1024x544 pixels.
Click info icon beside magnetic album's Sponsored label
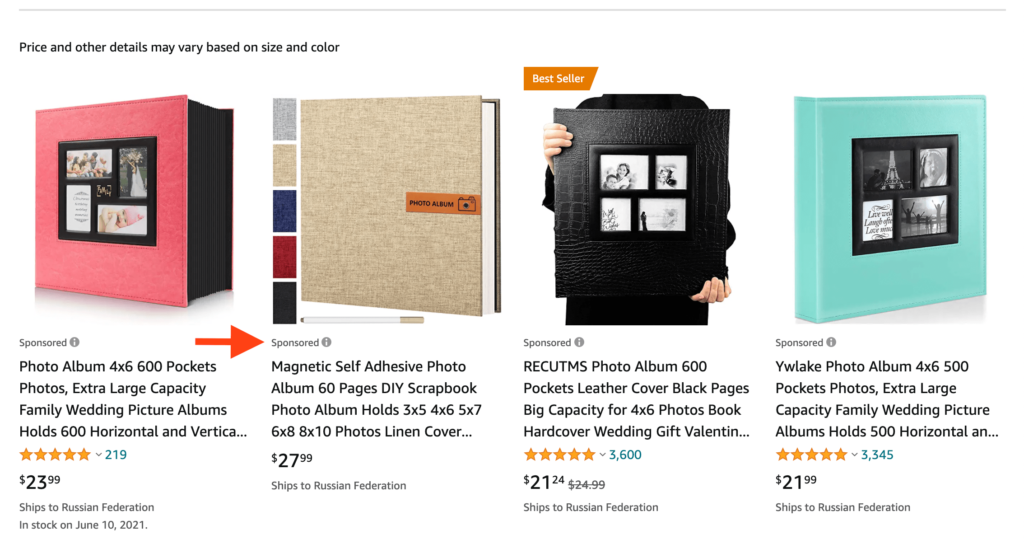(x=327, y=343)
